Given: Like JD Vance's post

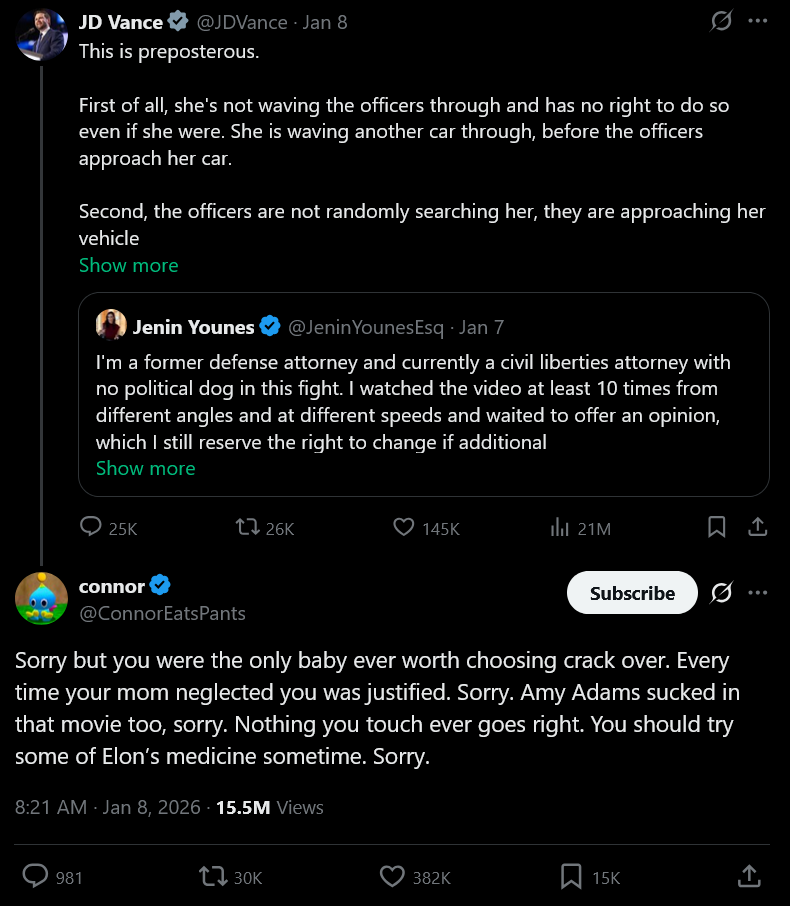Looking at the screenshot, I should (403, 527).
